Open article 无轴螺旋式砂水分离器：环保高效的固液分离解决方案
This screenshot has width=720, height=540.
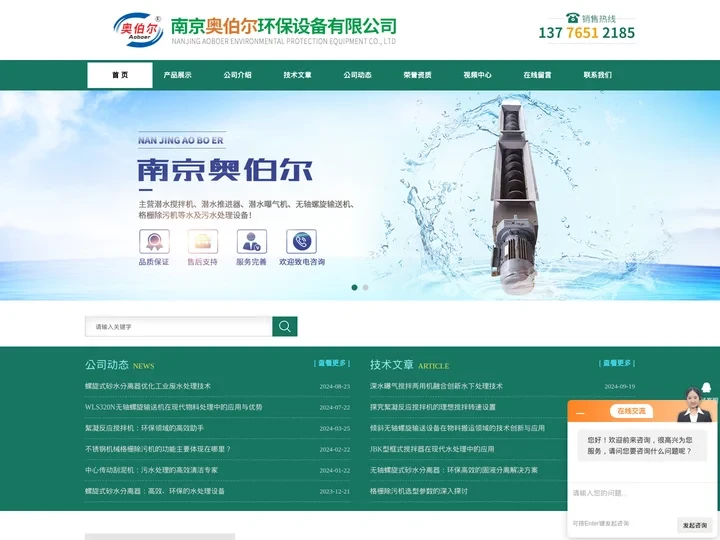point(454,470)
